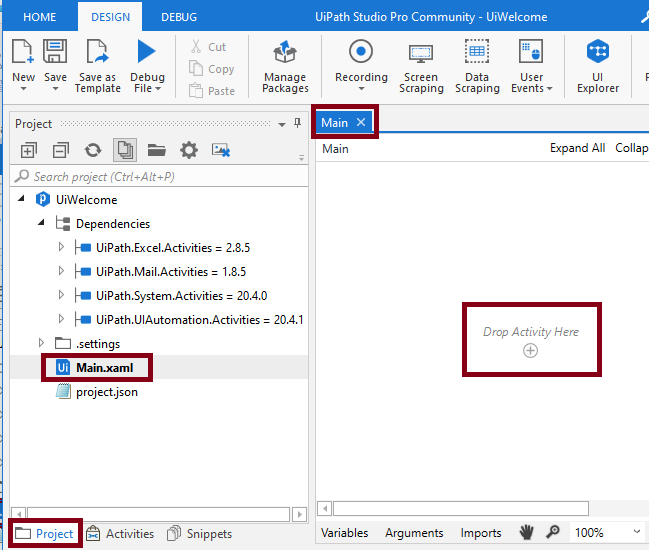Launch Screen Scraping tool
This screenshot has width=649, height=550.
[x=421, y=66]
